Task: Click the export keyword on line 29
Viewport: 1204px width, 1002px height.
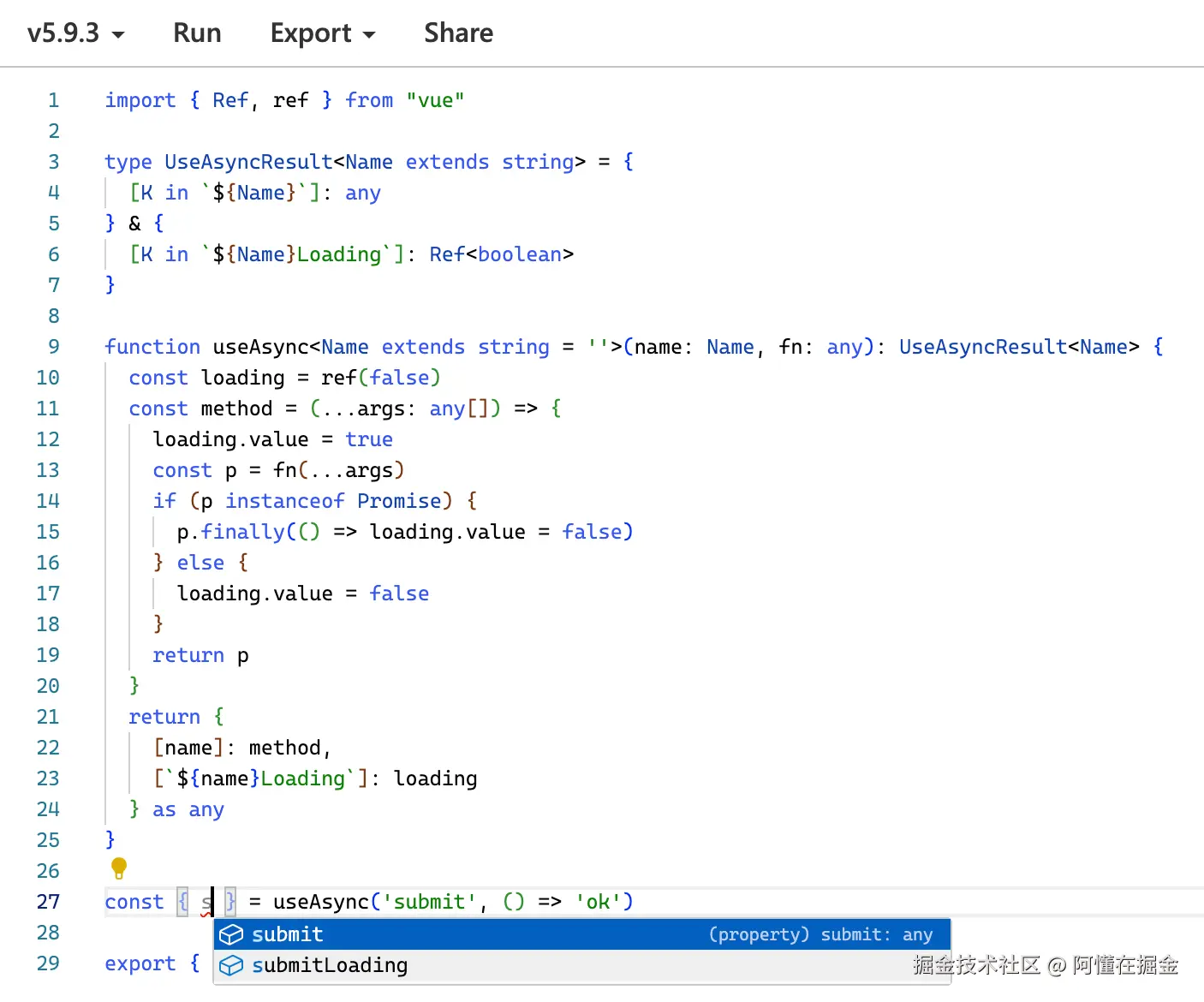Action: (140, 963)
